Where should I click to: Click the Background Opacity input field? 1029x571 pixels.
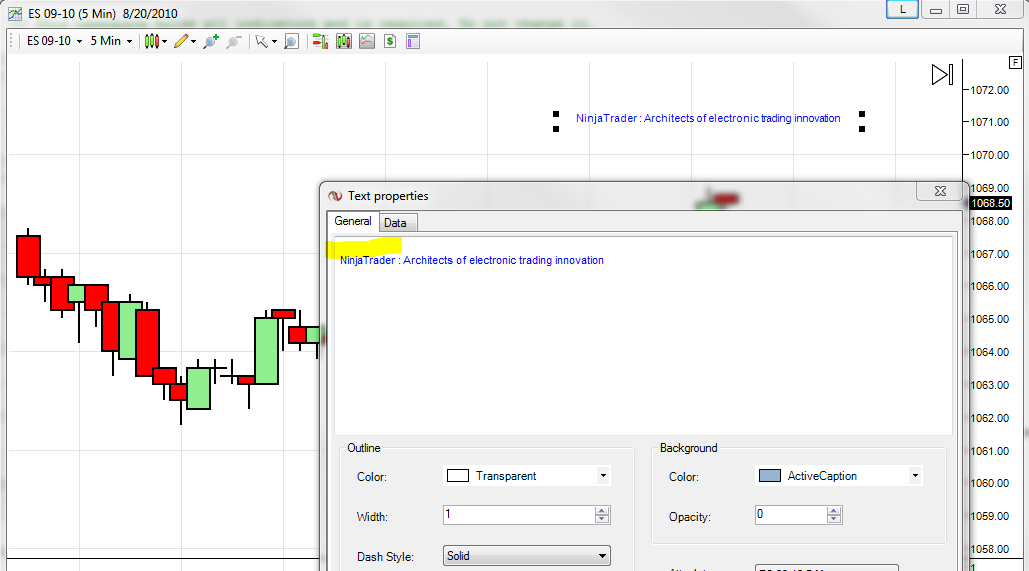pos(791,515)
